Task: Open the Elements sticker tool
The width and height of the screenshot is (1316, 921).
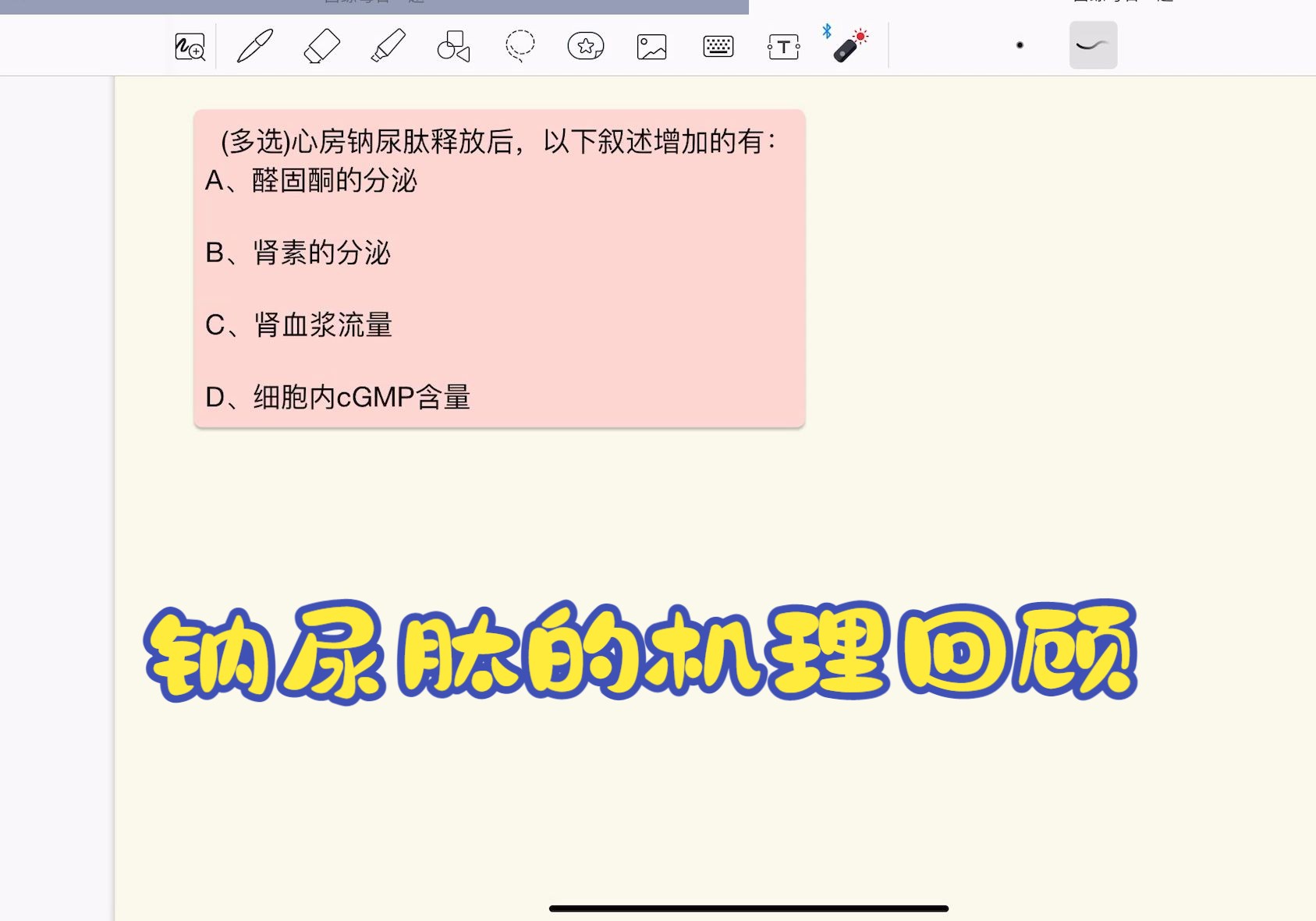Action: coord(586,46)
